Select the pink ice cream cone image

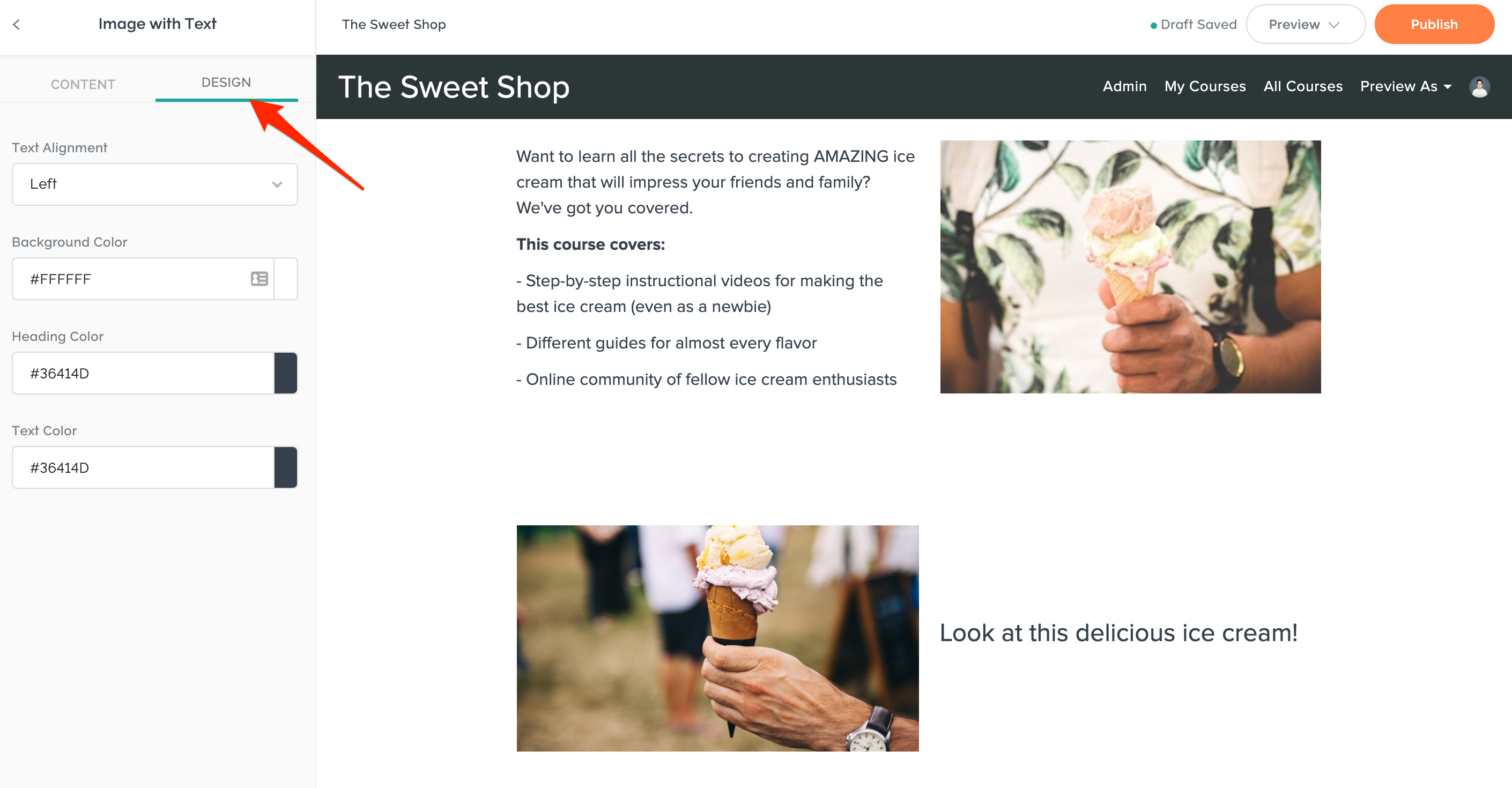click(1130, 267)
